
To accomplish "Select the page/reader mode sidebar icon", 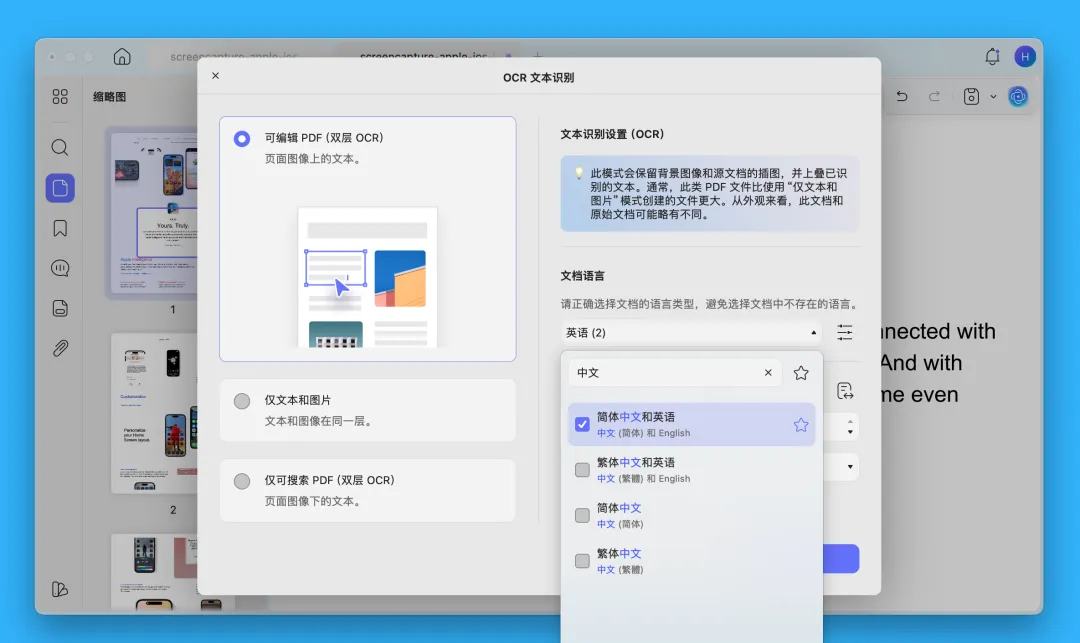I will point(60,188).
